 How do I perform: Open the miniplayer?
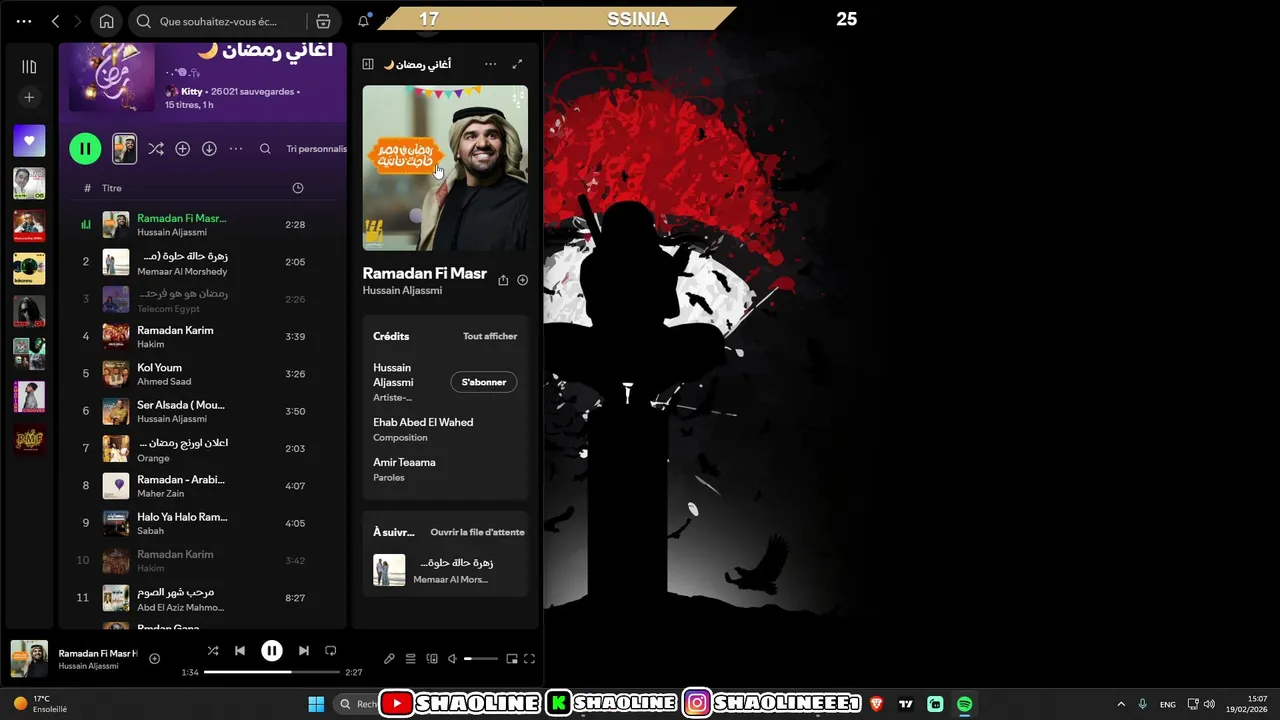(512, 659)
